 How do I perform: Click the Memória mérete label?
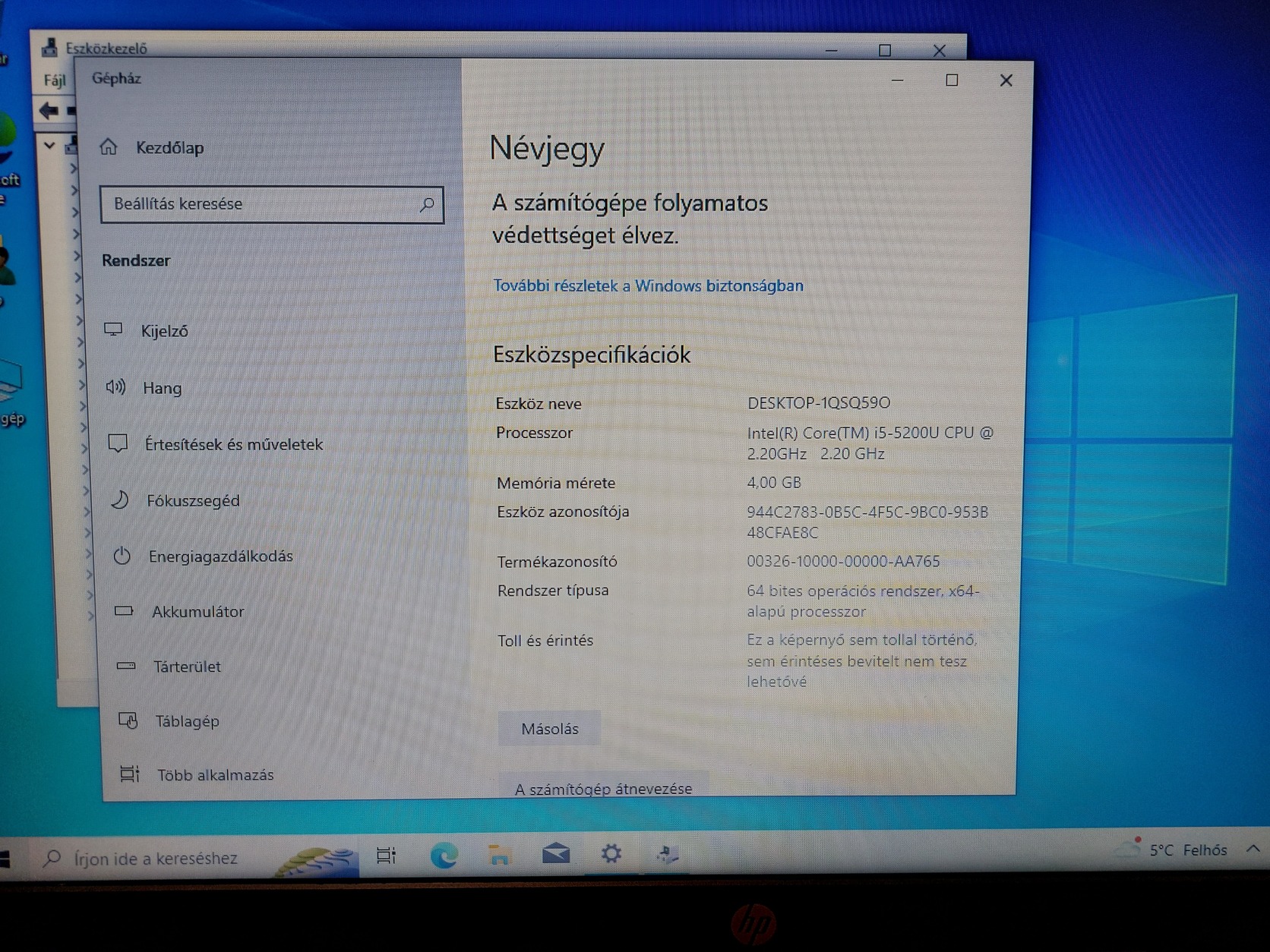(x=556, y=483)
